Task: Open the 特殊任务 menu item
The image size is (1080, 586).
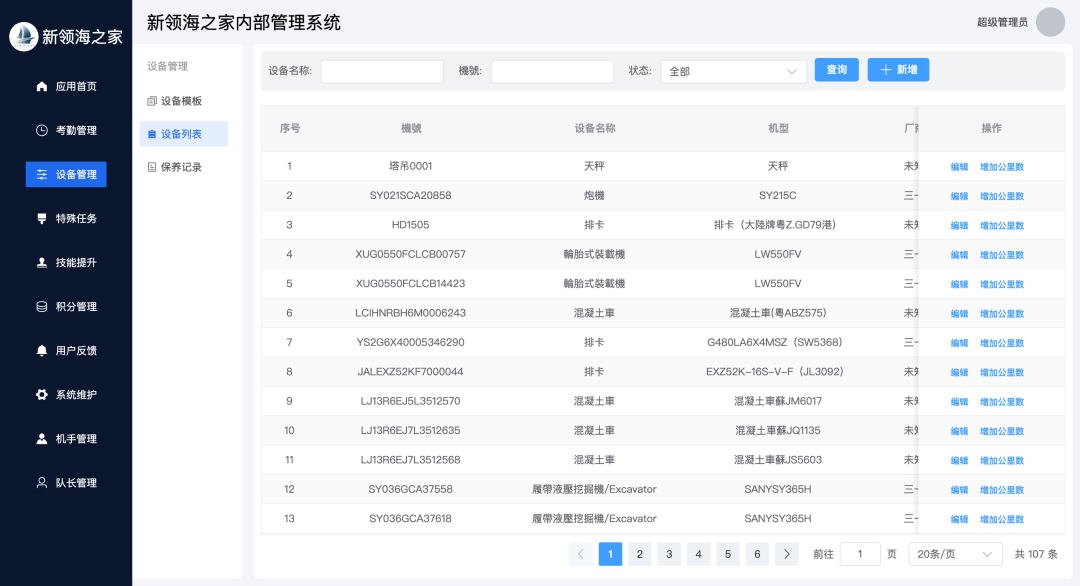Action: click(66, 218)
